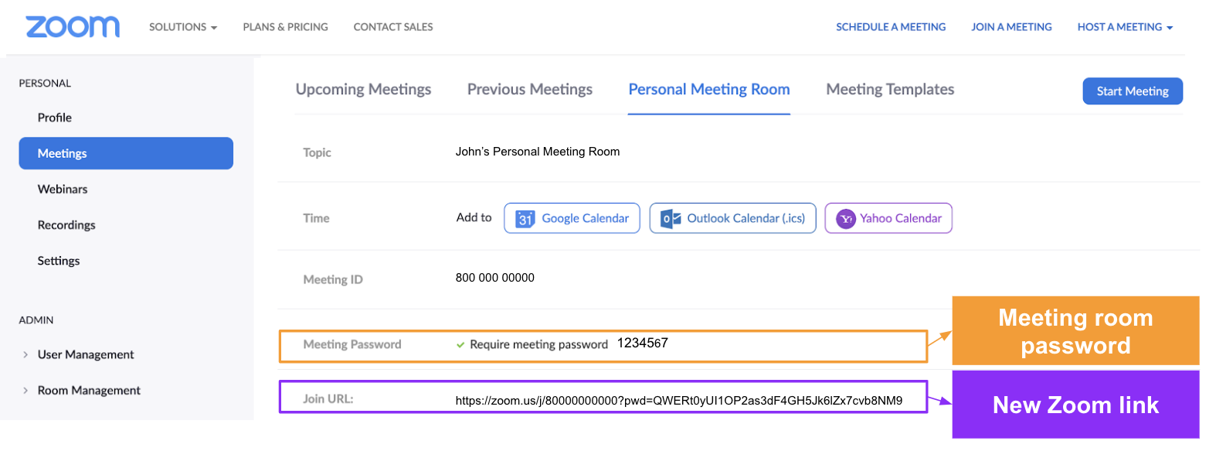
Task: Click the Yahoo Calendar icon
Action: pyautogui.click(x=846, y=218)
